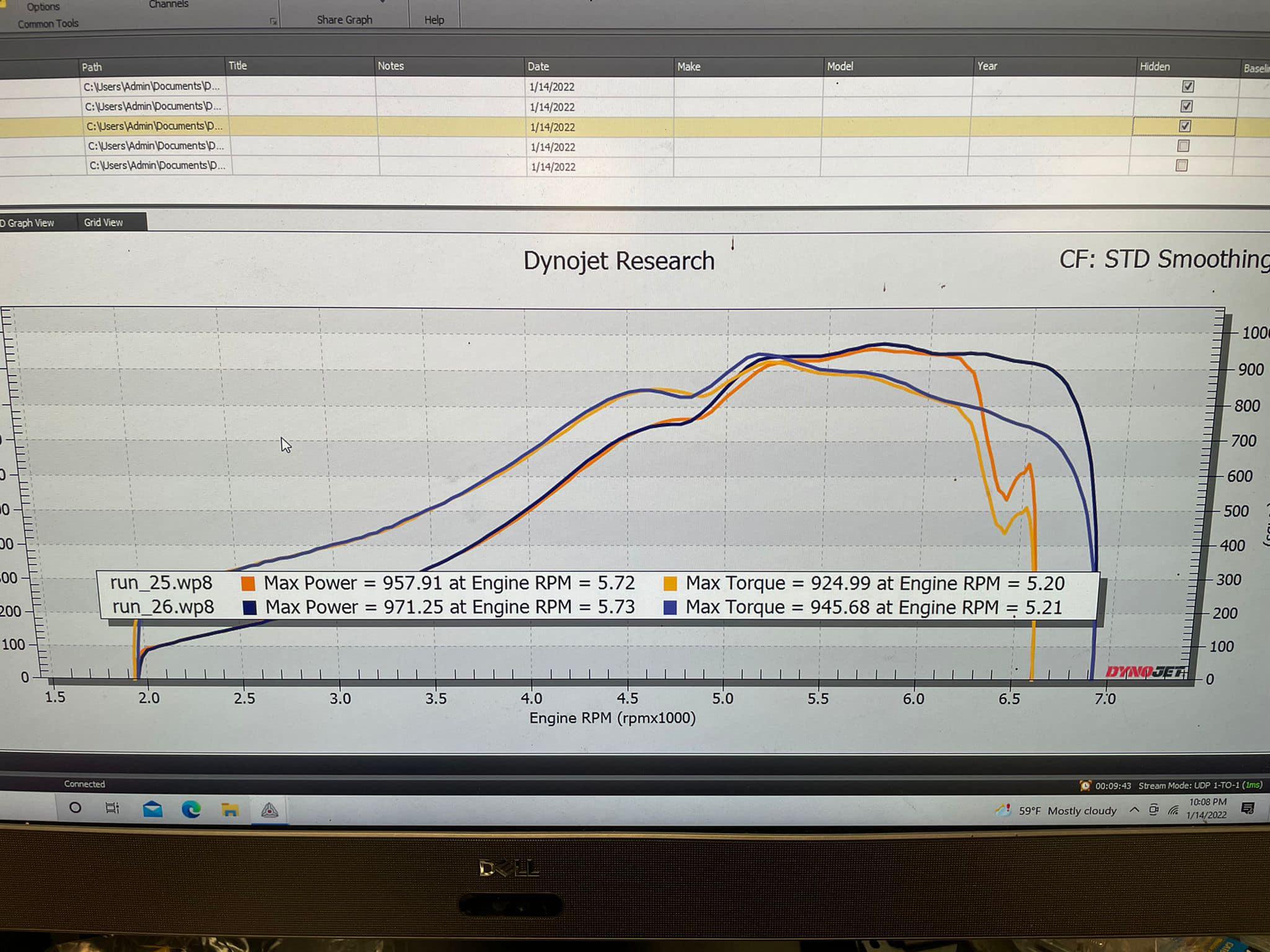Click the Year column header
Screen dimensions: 1270x952
[x=1055, y=66]
